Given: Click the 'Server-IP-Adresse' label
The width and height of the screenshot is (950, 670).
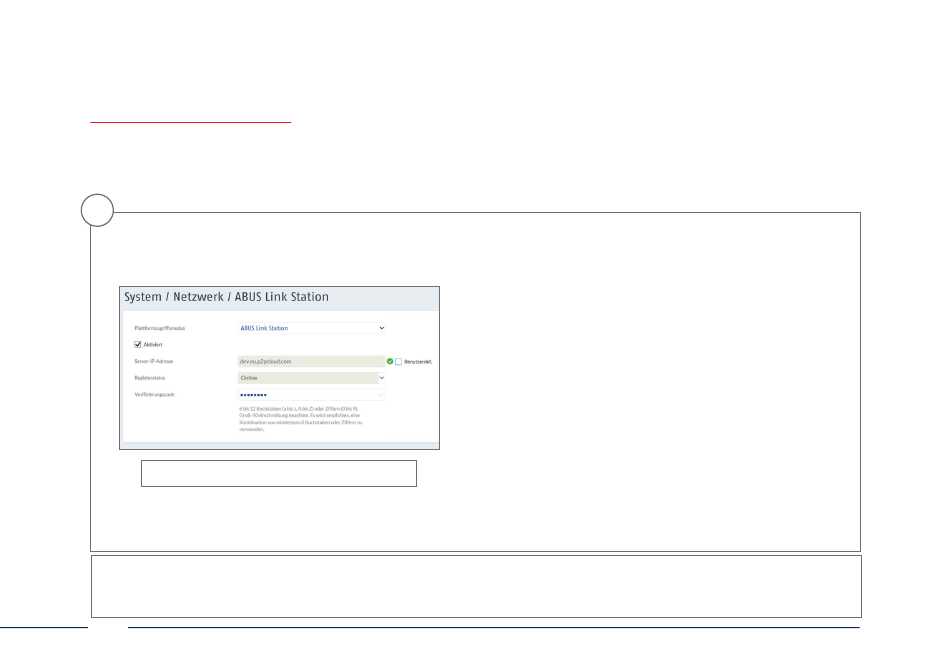Looking at the screenshot, I should [x=154, y=362].
